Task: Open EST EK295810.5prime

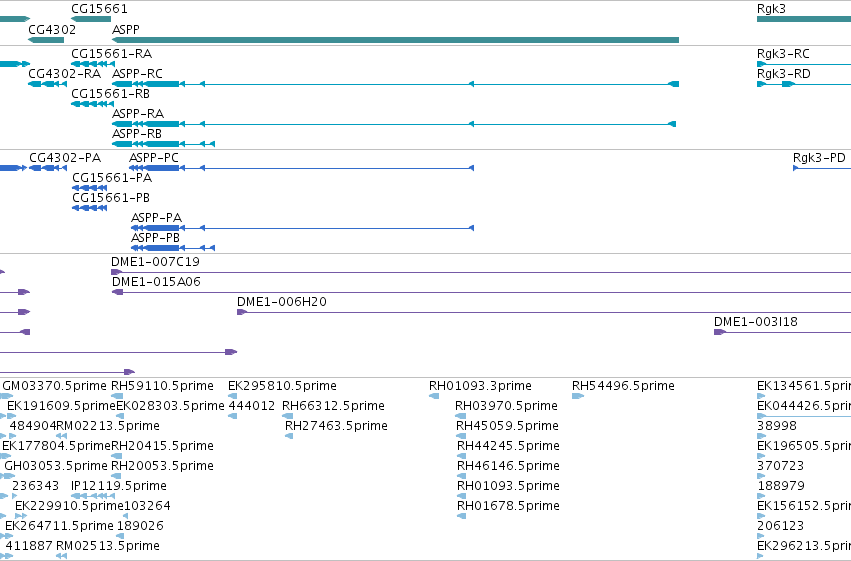Action: coord(282,386)
